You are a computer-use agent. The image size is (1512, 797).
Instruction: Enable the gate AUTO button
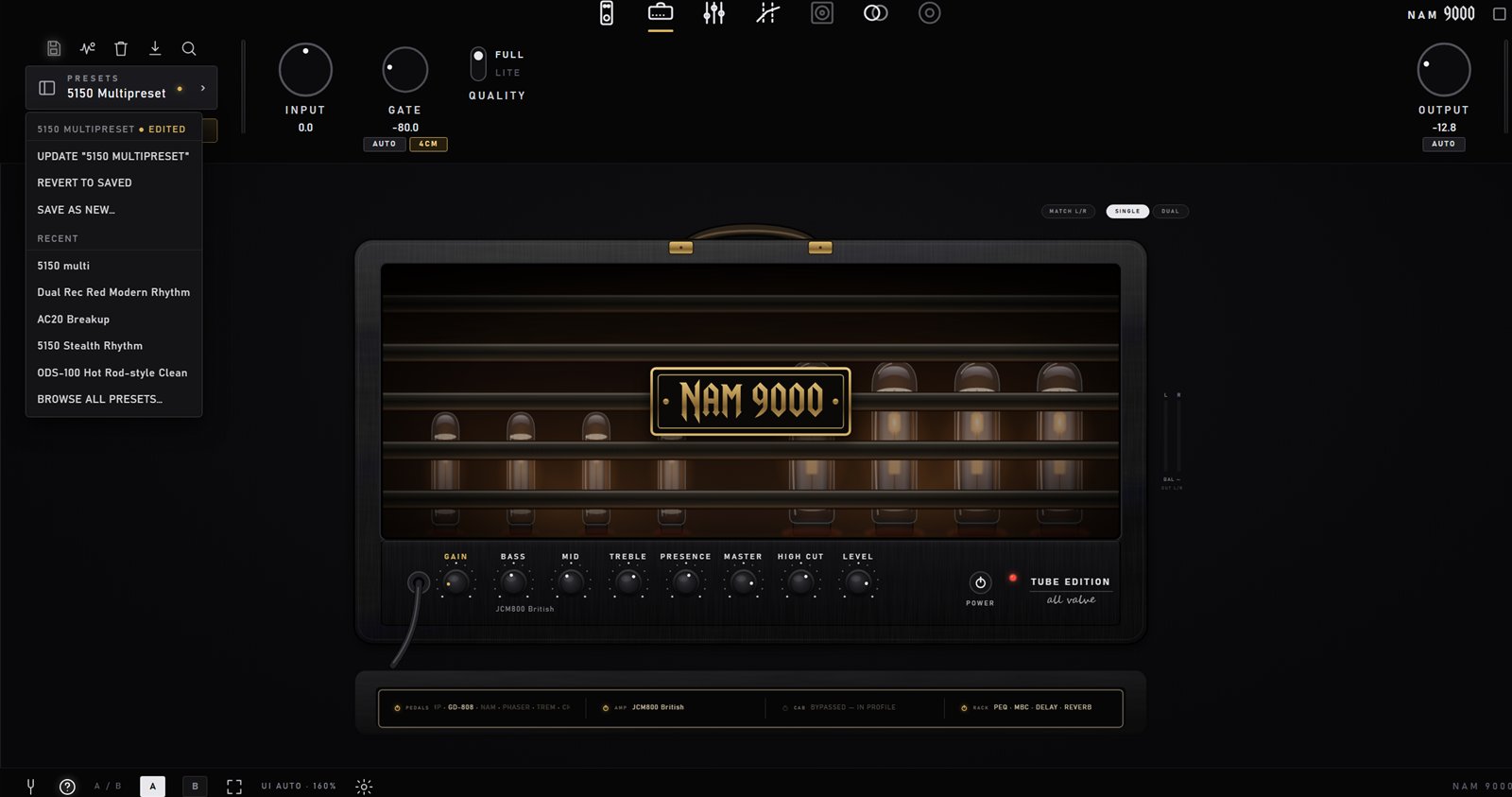pos(385,145)
